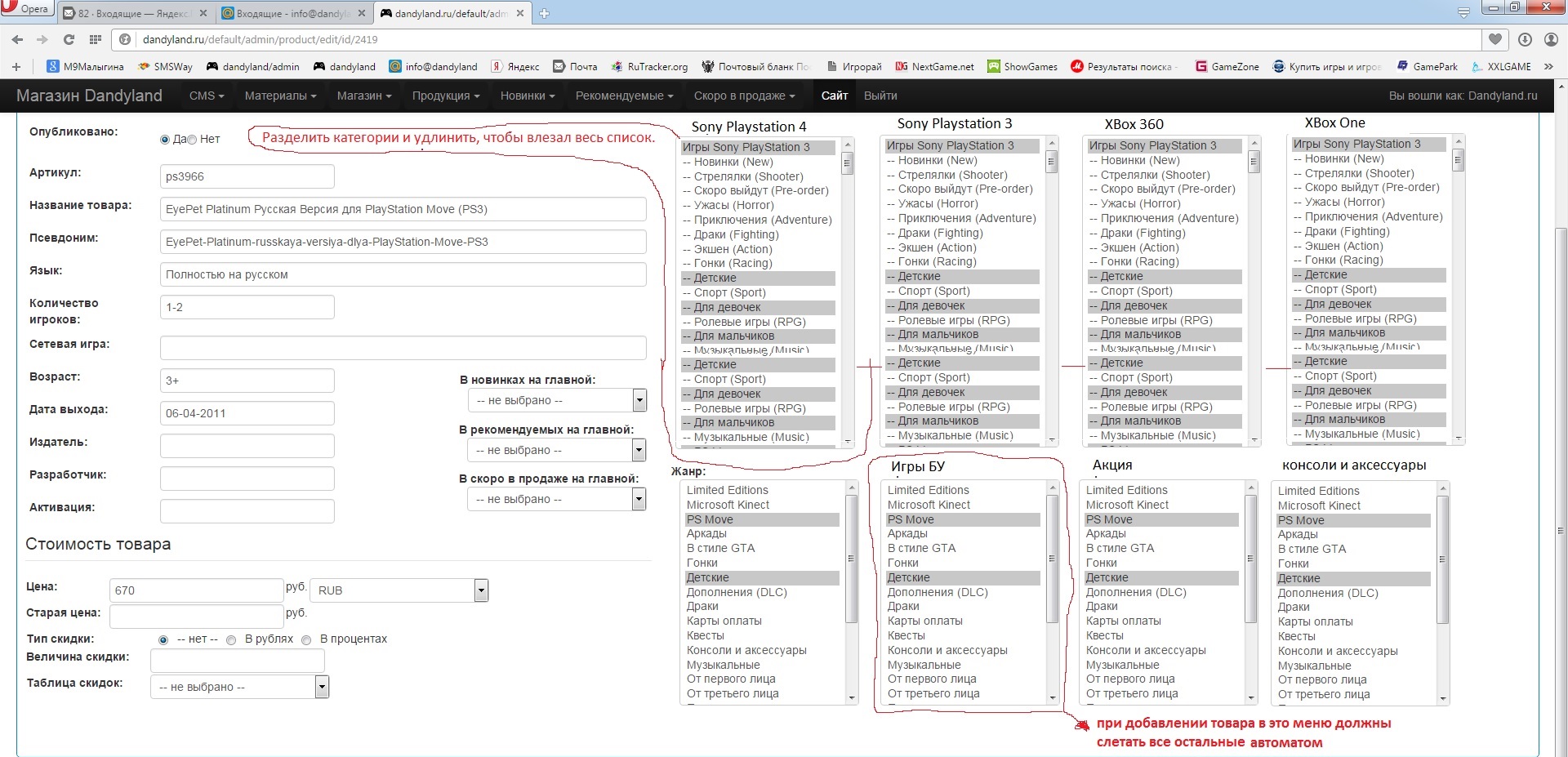1568x757 pixels.
Task: Set Опубликовано to Нет
Action: point(192,140)
